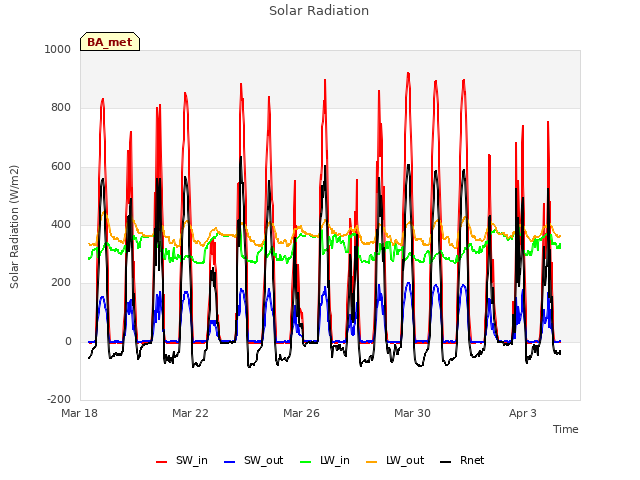Click the Solar Radiation (W/m2) y-axis label
Viewport: 640px width, 480px height.
pos(14,227)
